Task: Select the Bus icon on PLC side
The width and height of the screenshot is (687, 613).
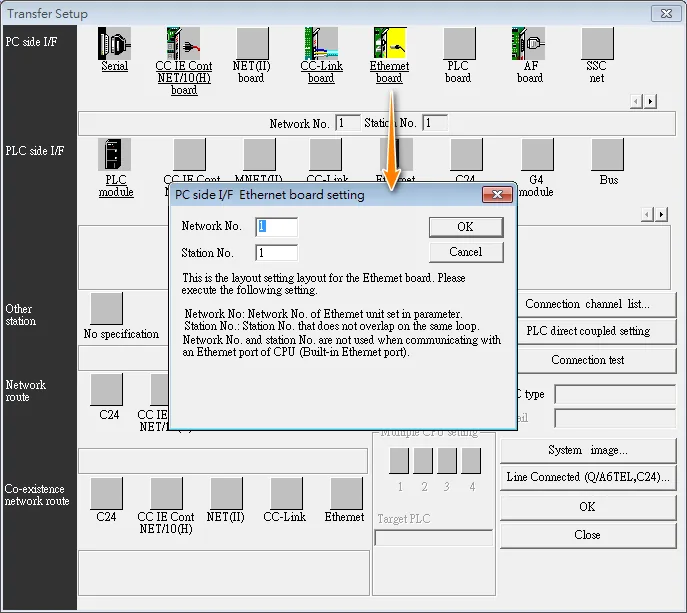Action: (607, 154)
